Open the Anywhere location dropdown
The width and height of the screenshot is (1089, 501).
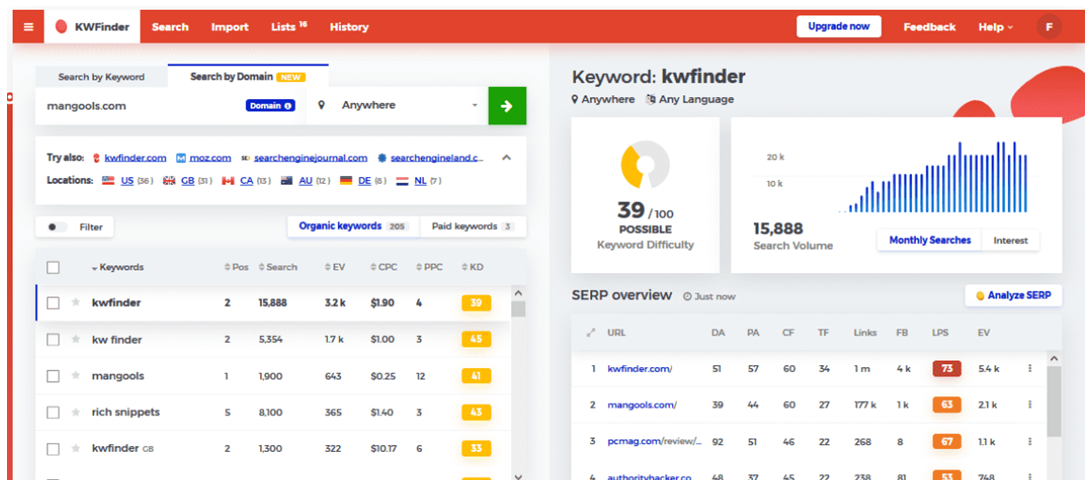click(397, 106)
